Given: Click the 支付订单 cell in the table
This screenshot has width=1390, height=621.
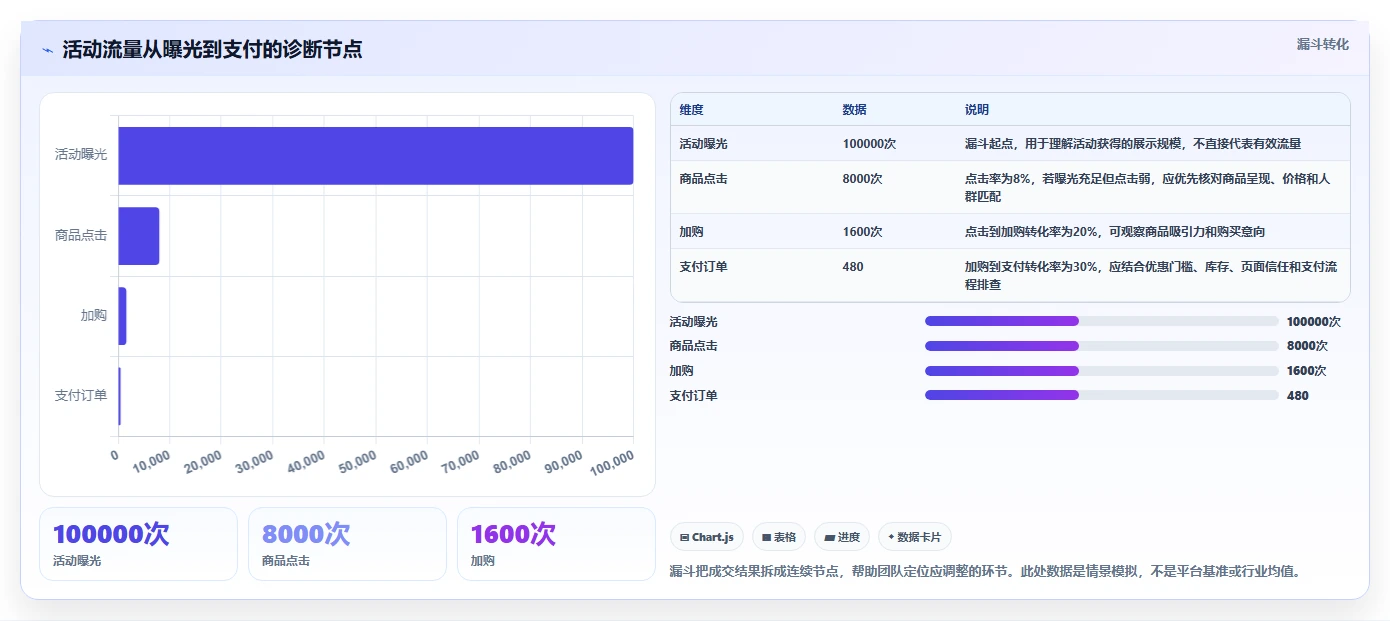Looking at the screenshot, I should [704, 267].
